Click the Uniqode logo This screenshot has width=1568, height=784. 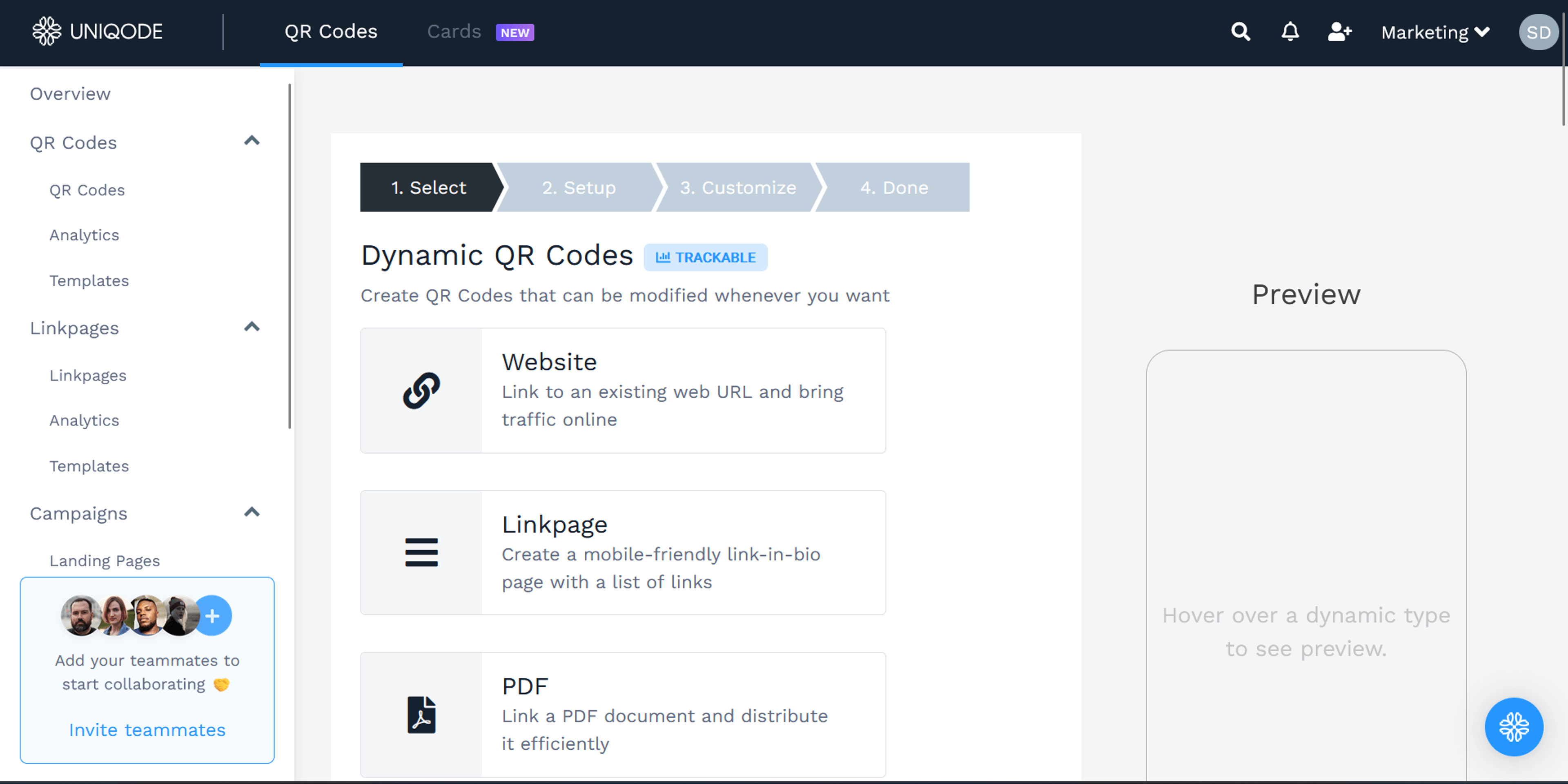point(98,32)
